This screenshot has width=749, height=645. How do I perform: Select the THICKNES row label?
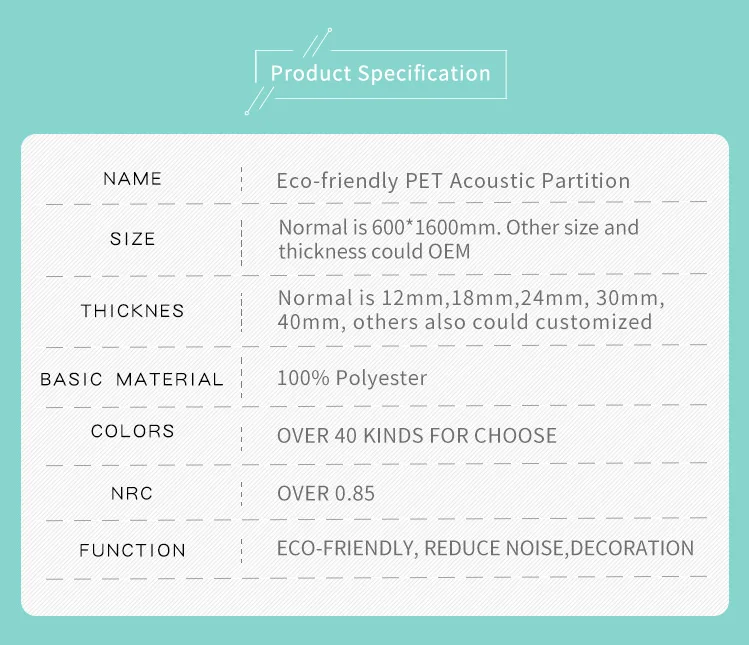click(x=133, y=311)
